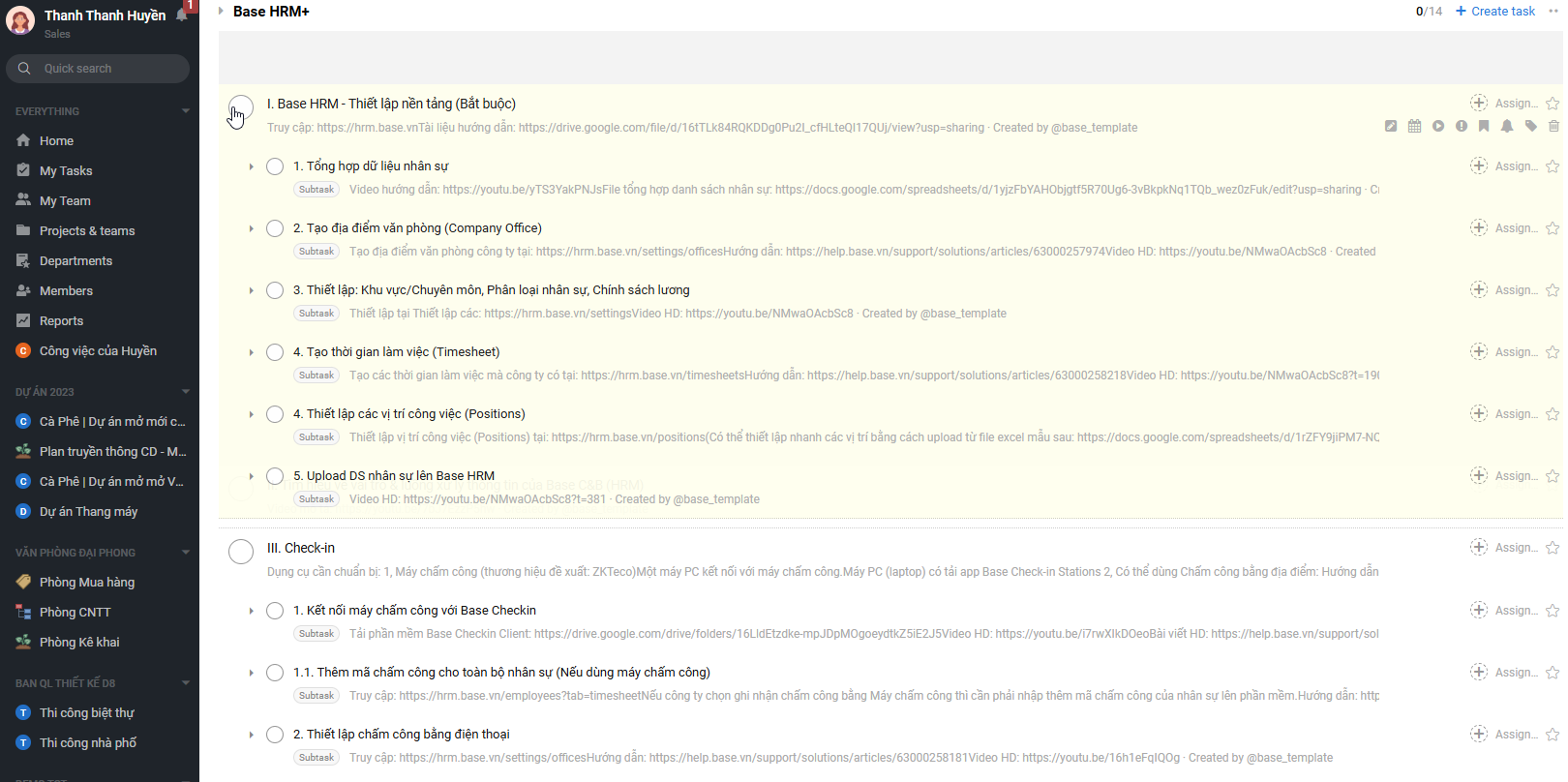
Task: Expand 'Tổng hợp dữ liệu nhân sự' subtask arrow
Action: (251, 166)
